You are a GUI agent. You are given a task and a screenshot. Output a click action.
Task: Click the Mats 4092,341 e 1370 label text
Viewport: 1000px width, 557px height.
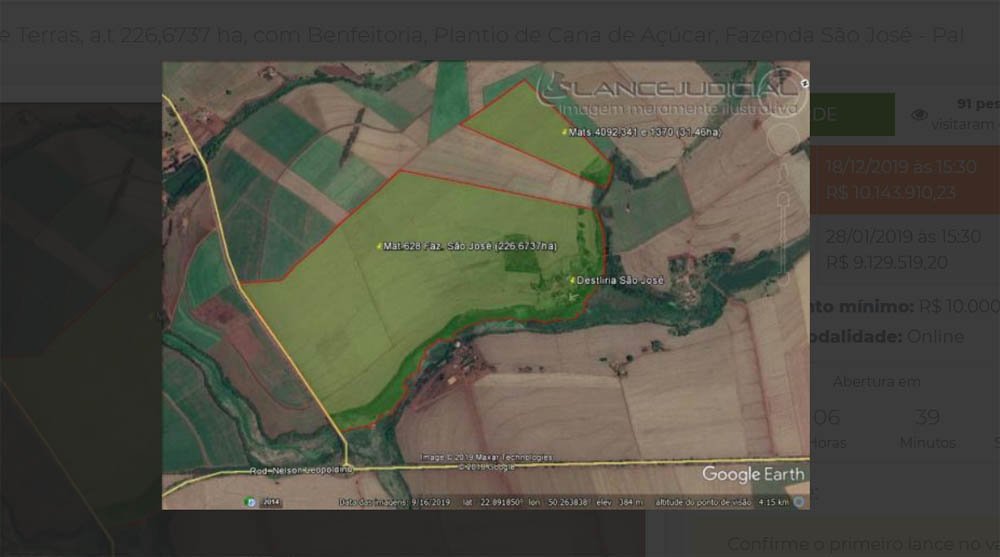[645, 132]
